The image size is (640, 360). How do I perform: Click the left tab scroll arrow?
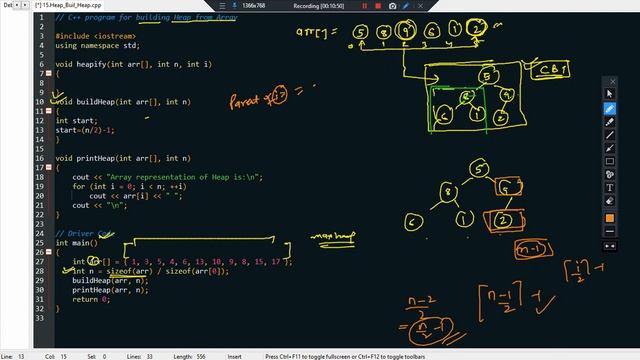tap(17, 5)
